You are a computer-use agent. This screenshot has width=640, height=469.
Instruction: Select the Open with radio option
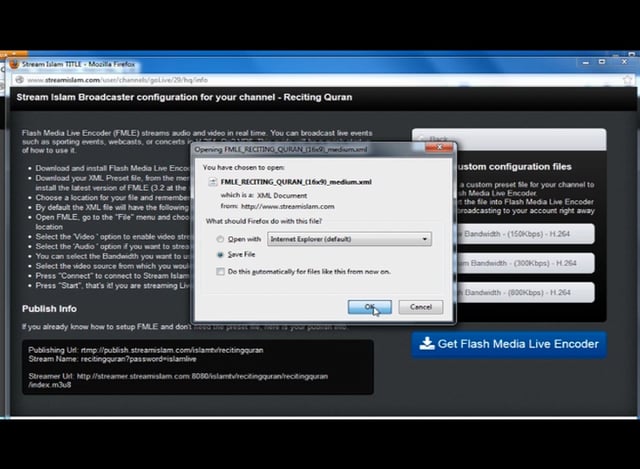point(220,239)
